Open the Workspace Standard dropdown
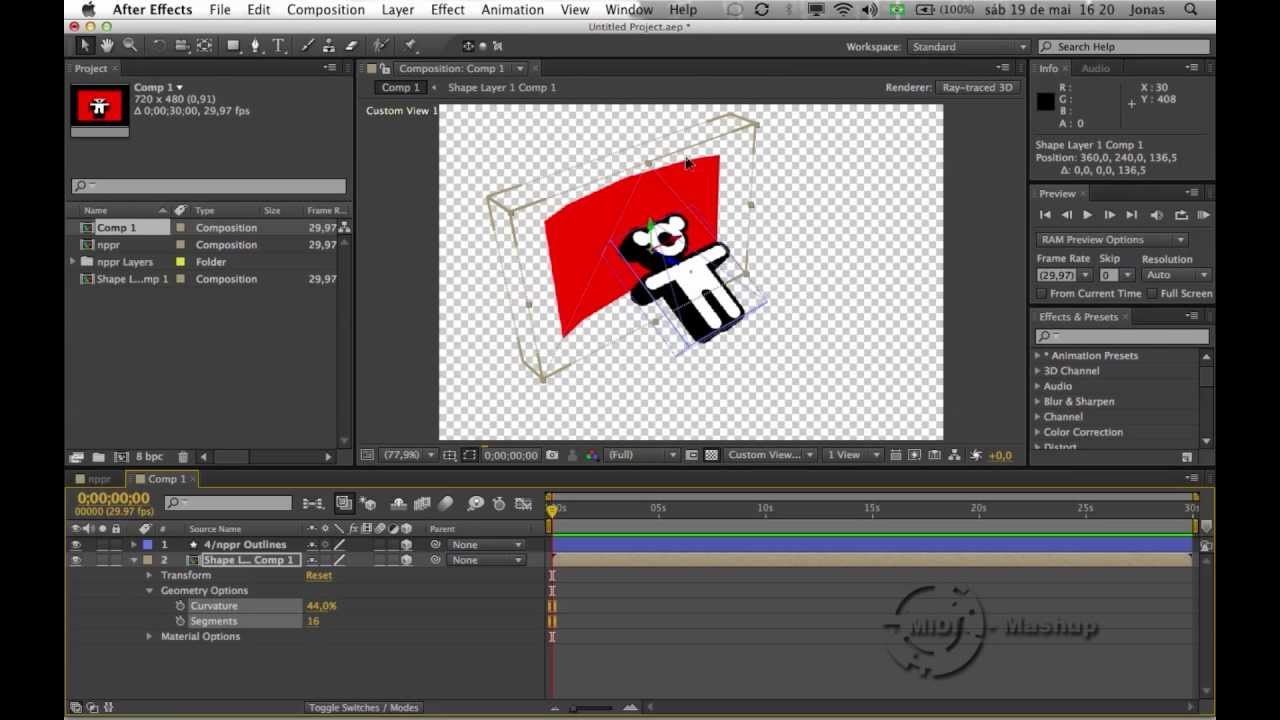 coord(968,47)
